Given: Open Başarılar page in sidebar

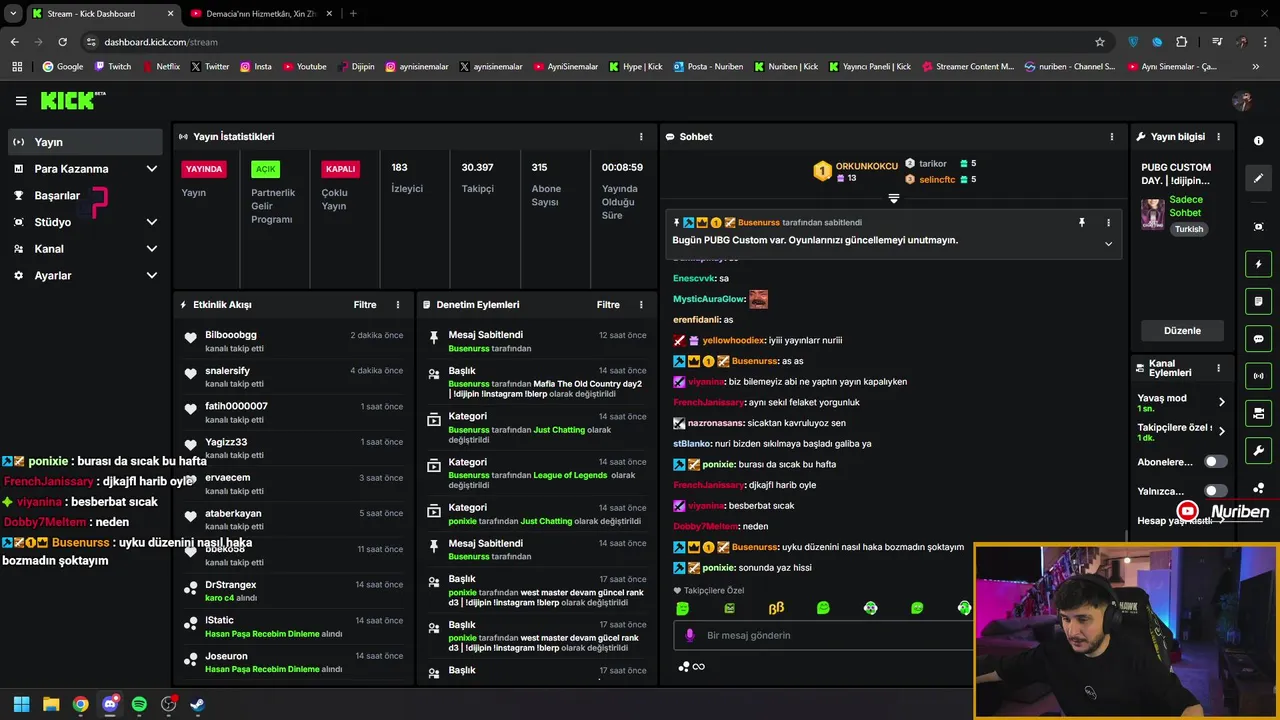Looking at the screenshot, I should click(x=85, y=196).
